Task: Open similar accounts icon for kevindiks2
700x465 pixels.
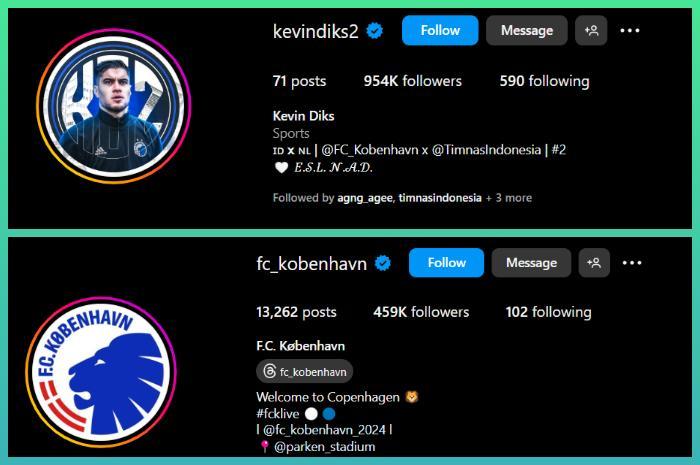Action: point(591,30)
